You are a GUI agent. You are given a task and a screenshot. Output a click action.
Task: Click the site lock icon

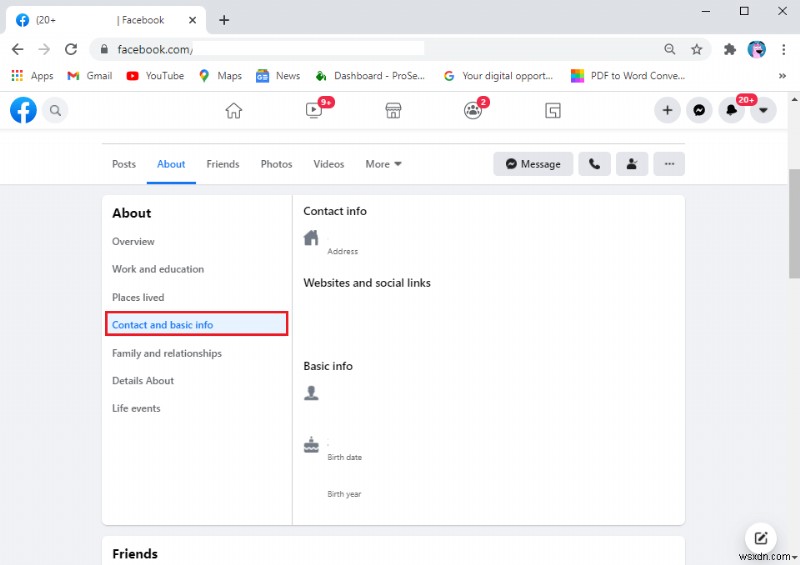tap(104, 49)
